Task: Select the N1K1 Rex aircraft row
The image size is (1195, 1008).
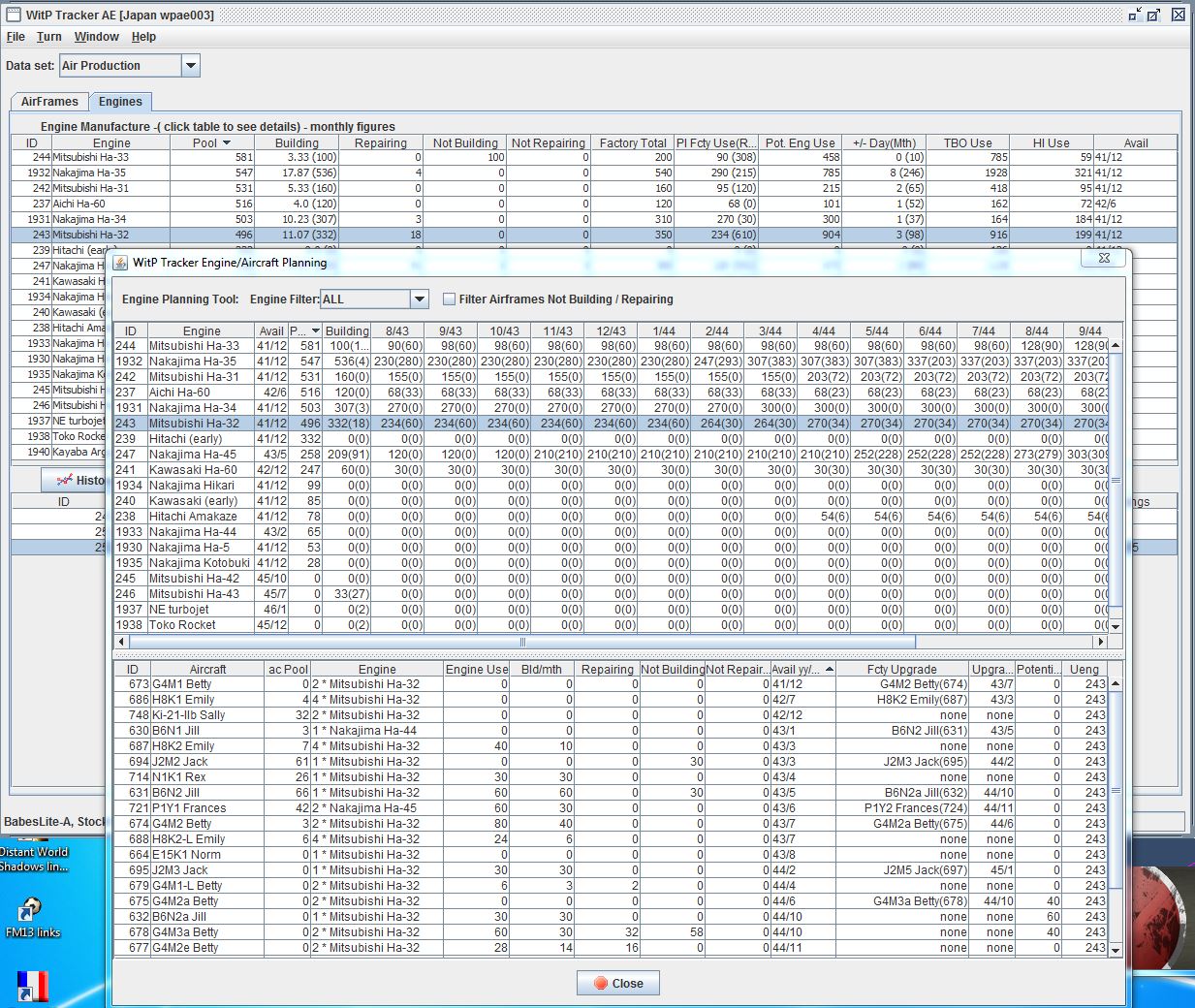Action: point(611,777)
